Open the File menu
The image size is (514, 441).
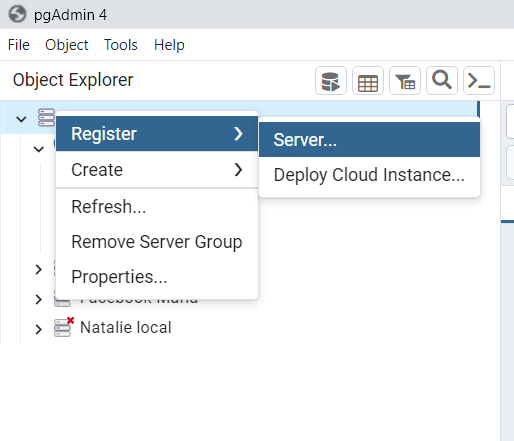tap(19, 45)
